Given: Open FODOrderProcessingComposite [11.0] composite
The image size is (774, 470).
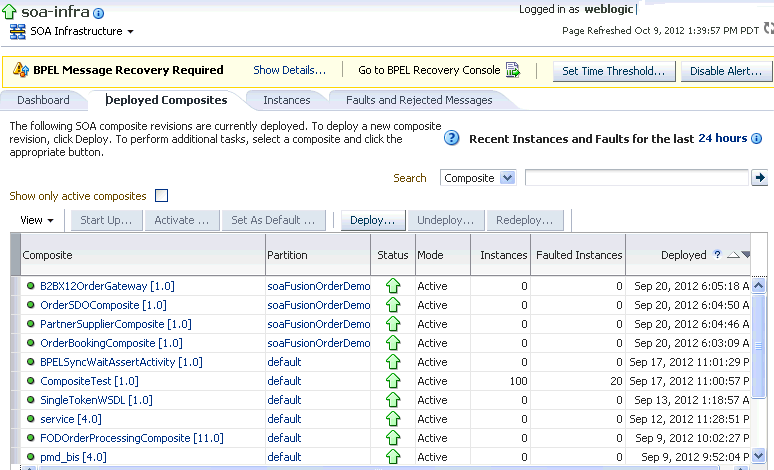Looking at the screenshot, I should pyautogui.click(x=131, y=438).
